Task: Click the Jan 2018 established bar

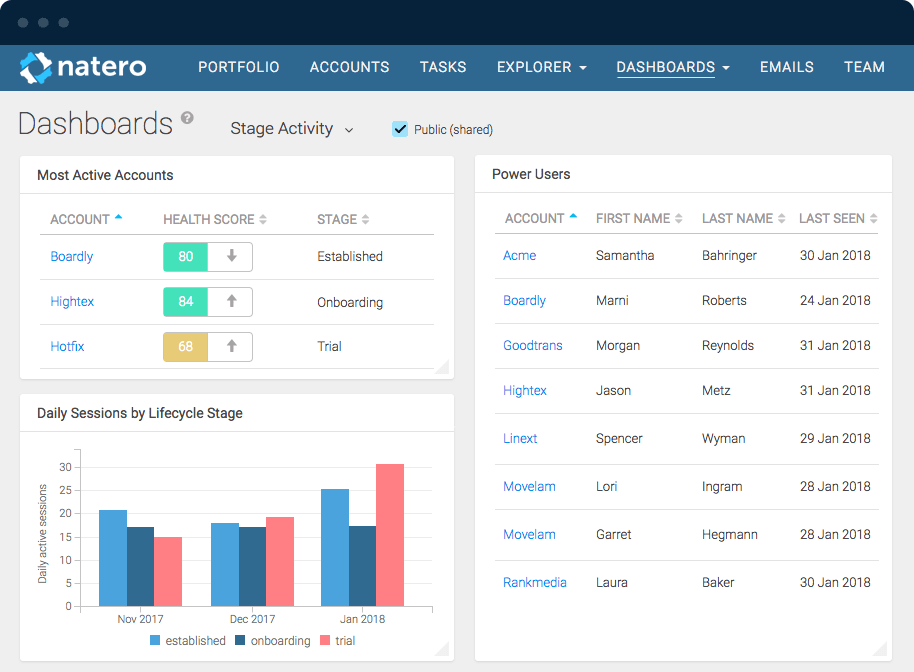Action: (x=335, y=547)
